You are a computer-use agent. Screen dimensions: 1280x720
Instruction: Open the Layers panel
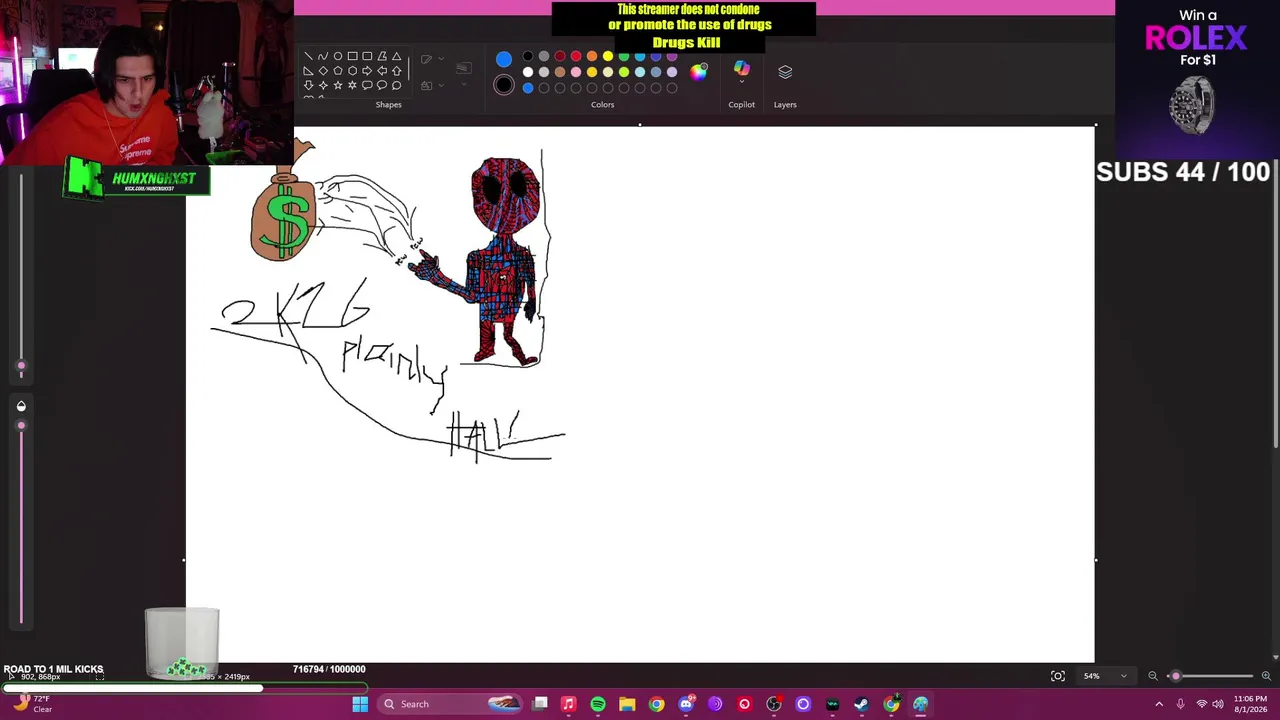[785, 72]
